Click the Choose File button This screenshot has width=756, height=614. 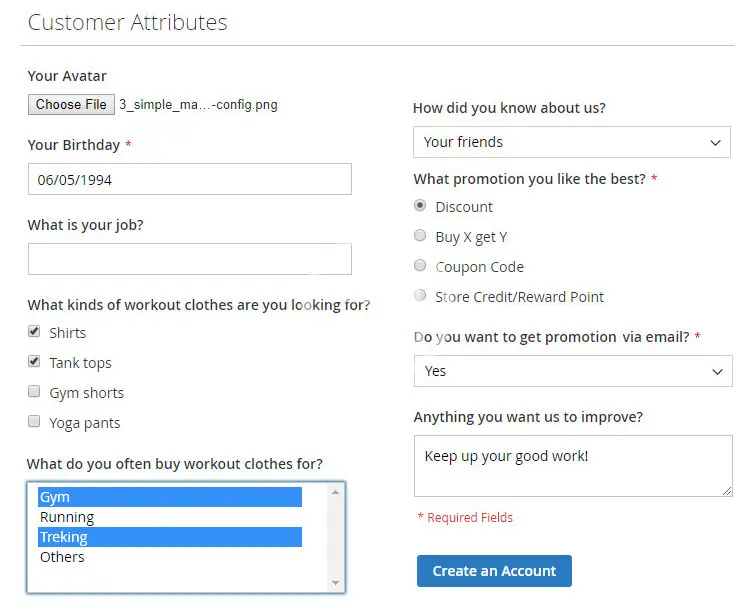pos(71,104)
